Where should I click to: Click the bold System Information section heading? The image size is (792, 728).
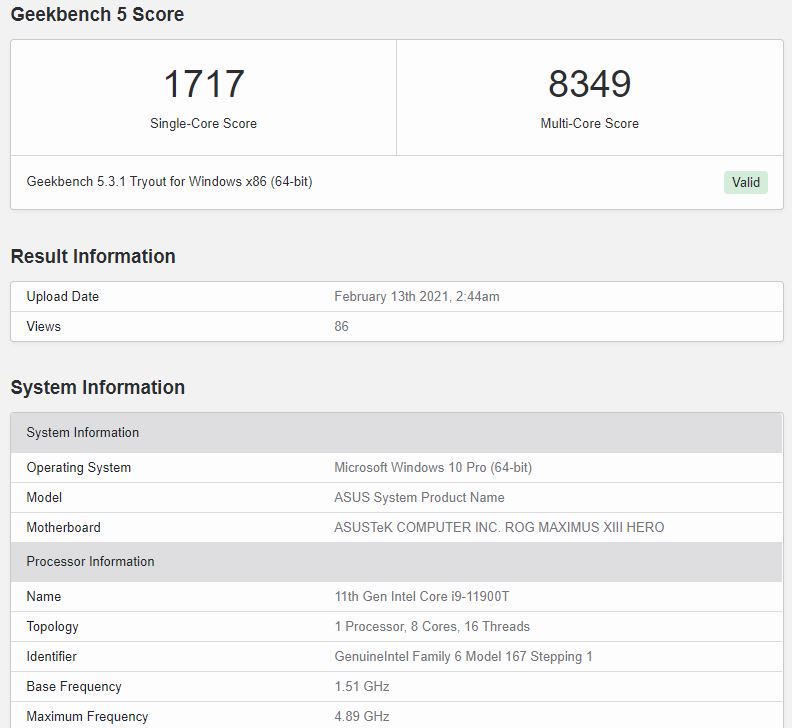[97, 387]
